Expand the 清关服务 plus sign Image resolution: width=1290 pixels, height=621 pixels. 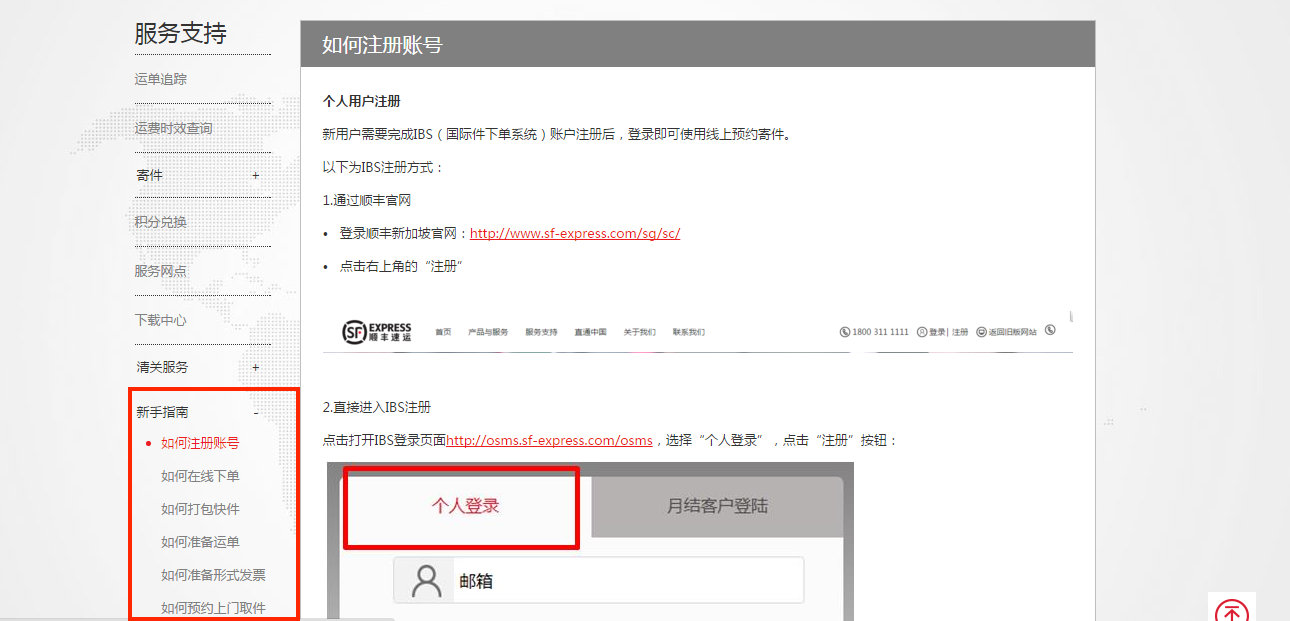click(255, 367)
